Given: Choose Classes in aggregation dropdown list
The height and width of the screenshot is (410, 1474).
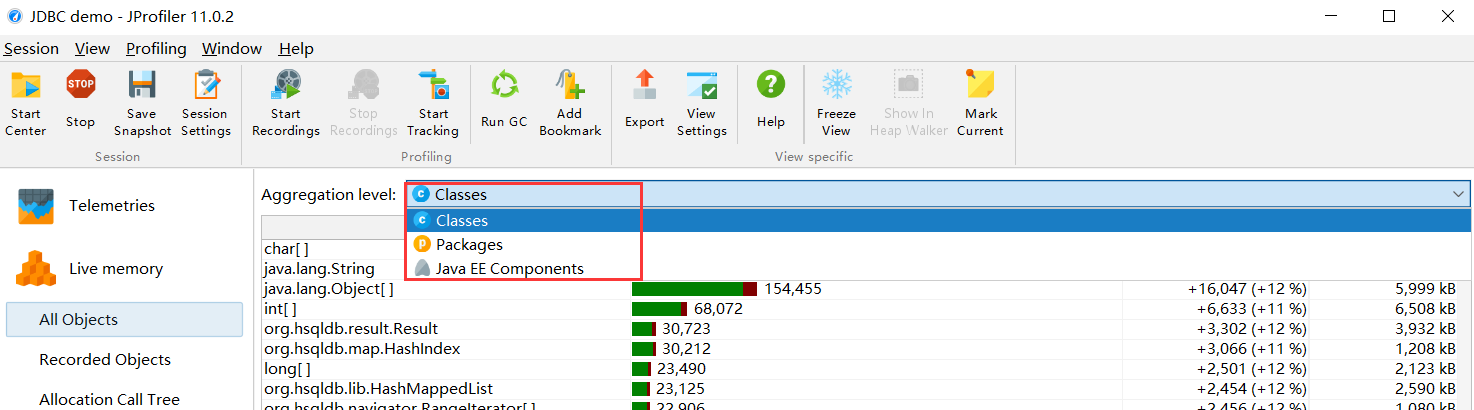Looking at the screenshot, I should click(937, 220).
